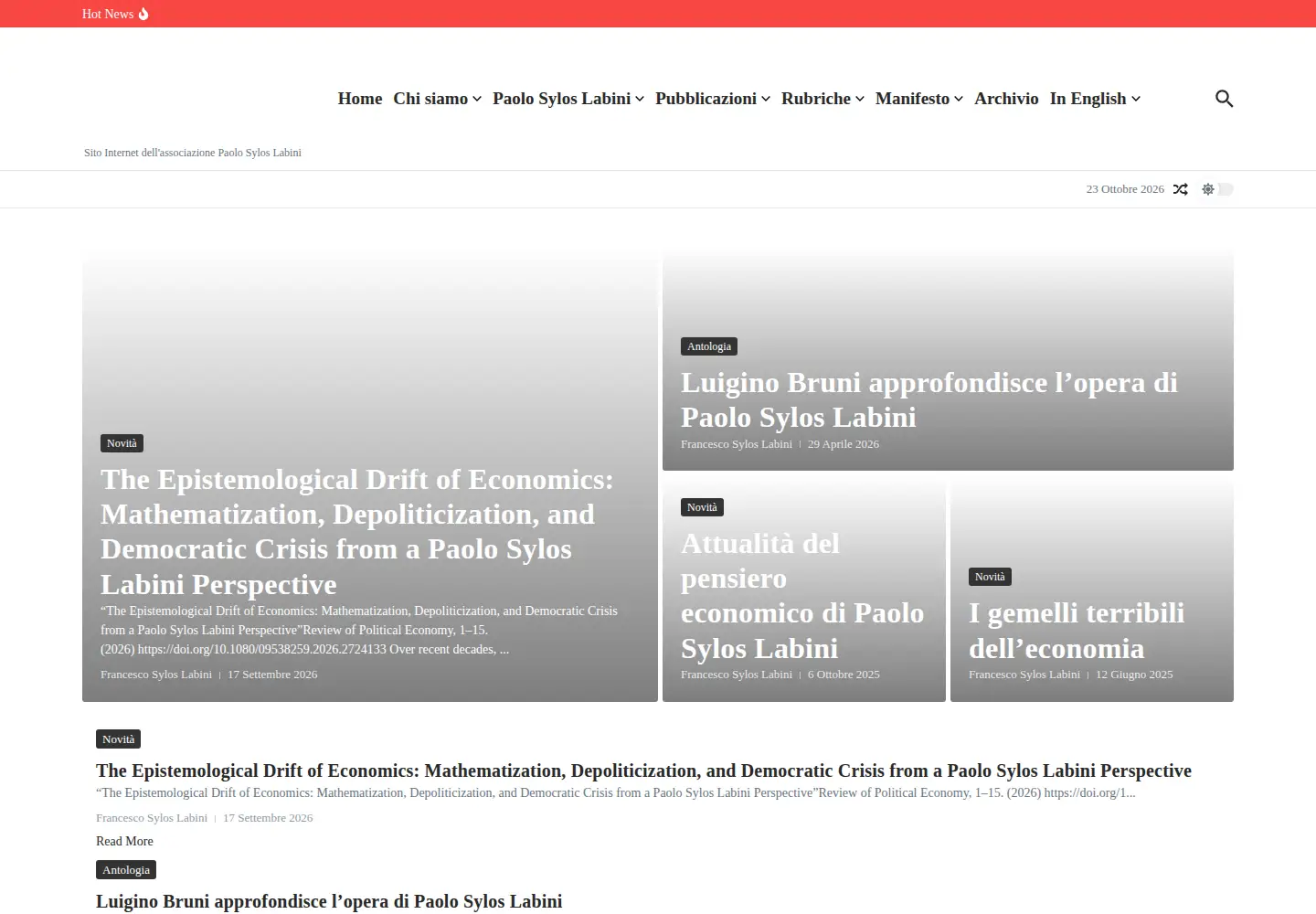Click the 6 Ottobre 2025 date
The height and width of the screenshot is (914, 1316).
[844, 675]
